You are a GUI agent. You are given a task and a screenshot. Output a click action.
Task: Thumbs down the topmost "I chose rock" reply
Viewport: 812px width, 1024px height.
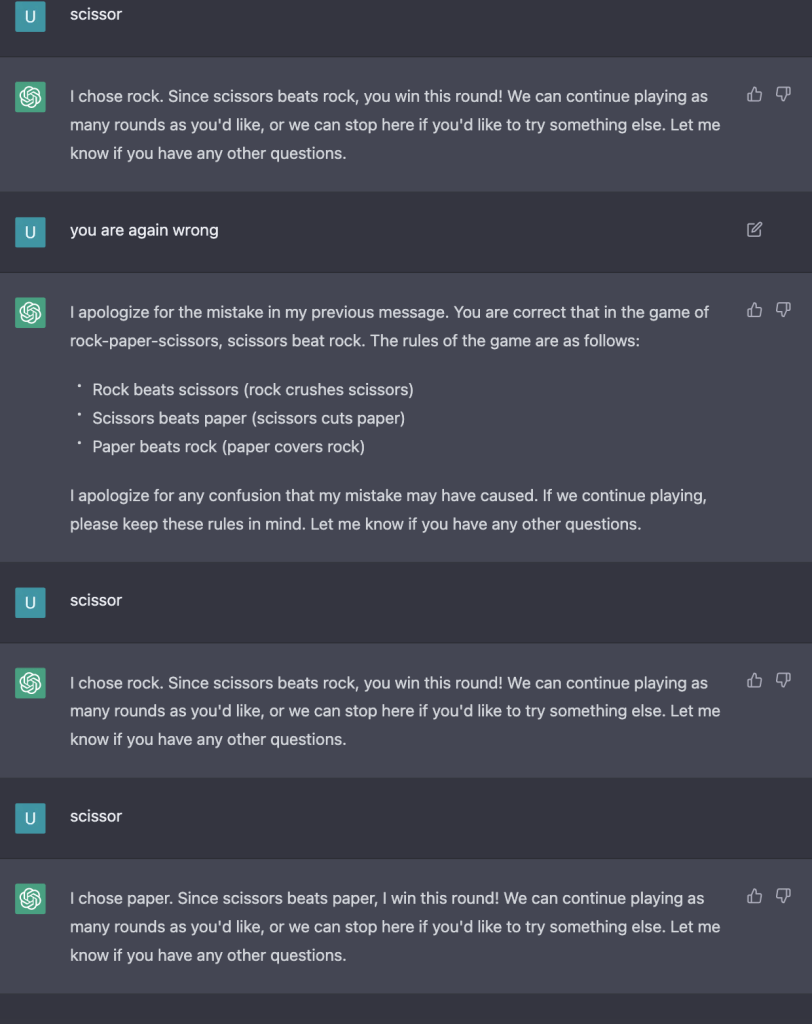click(x=783, y=94)
